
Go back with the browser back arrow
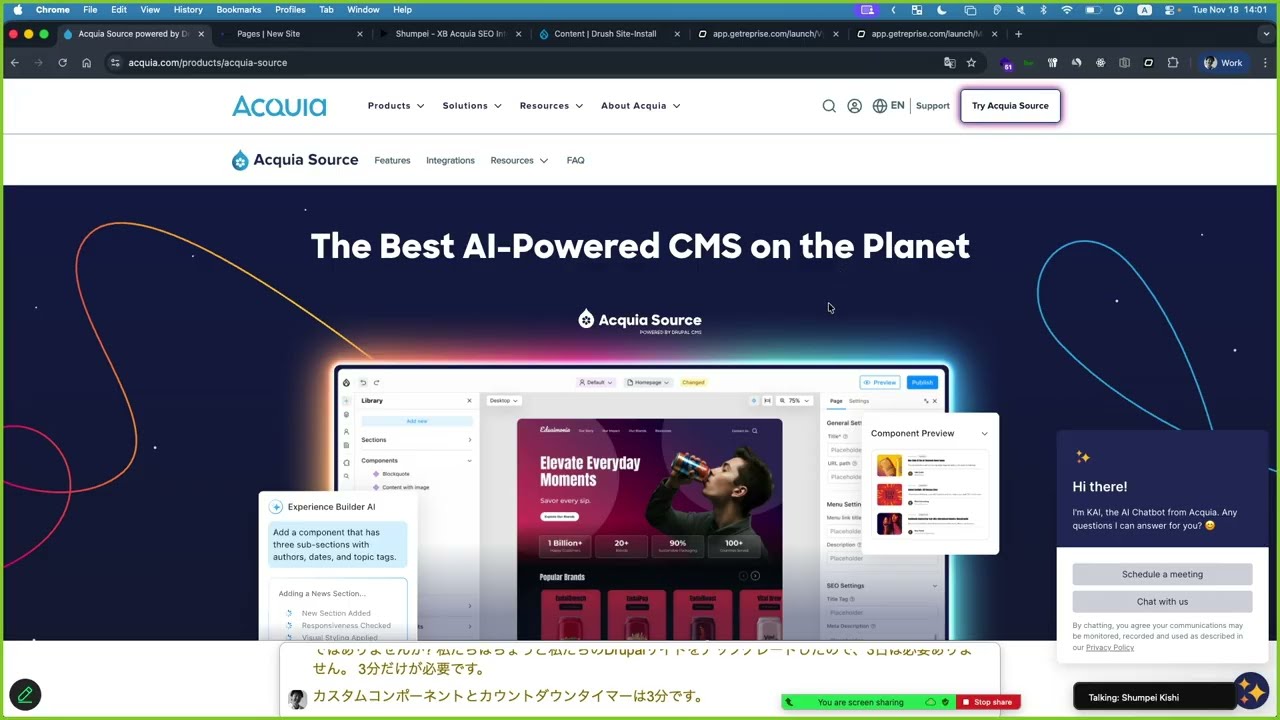tap(14, 62)
